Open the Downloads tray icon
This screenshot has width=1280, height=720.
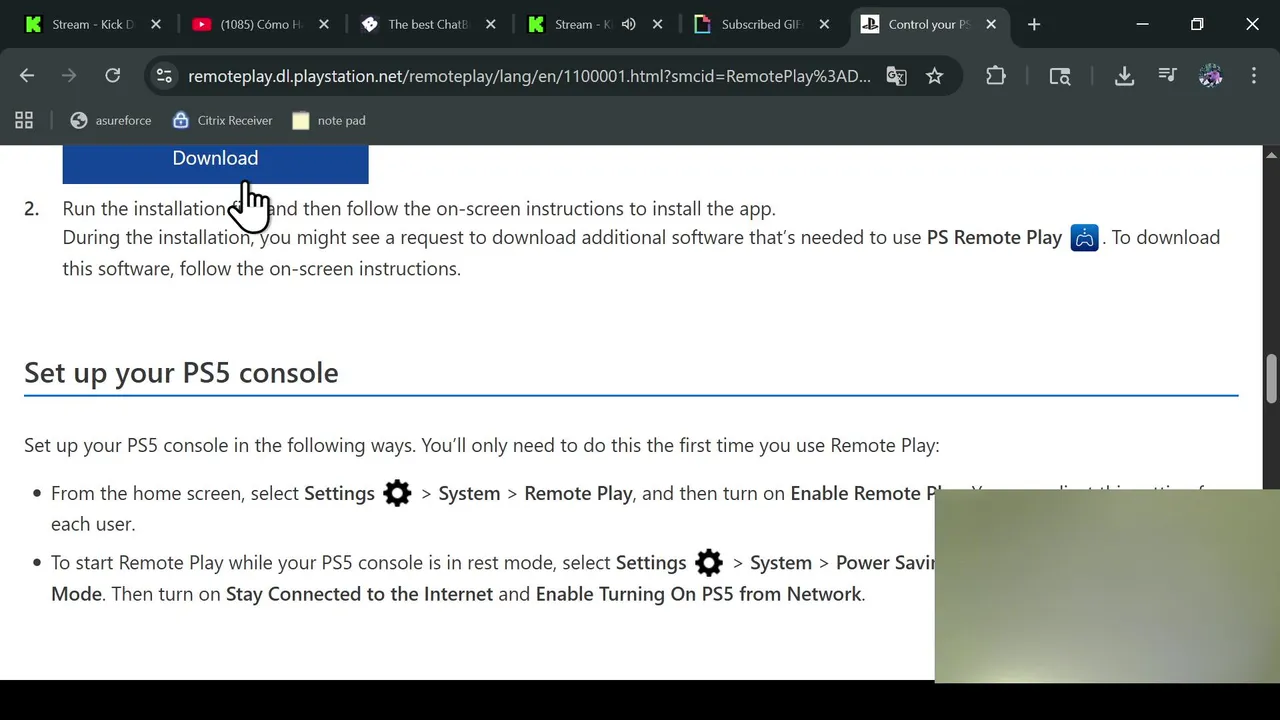1124,76
